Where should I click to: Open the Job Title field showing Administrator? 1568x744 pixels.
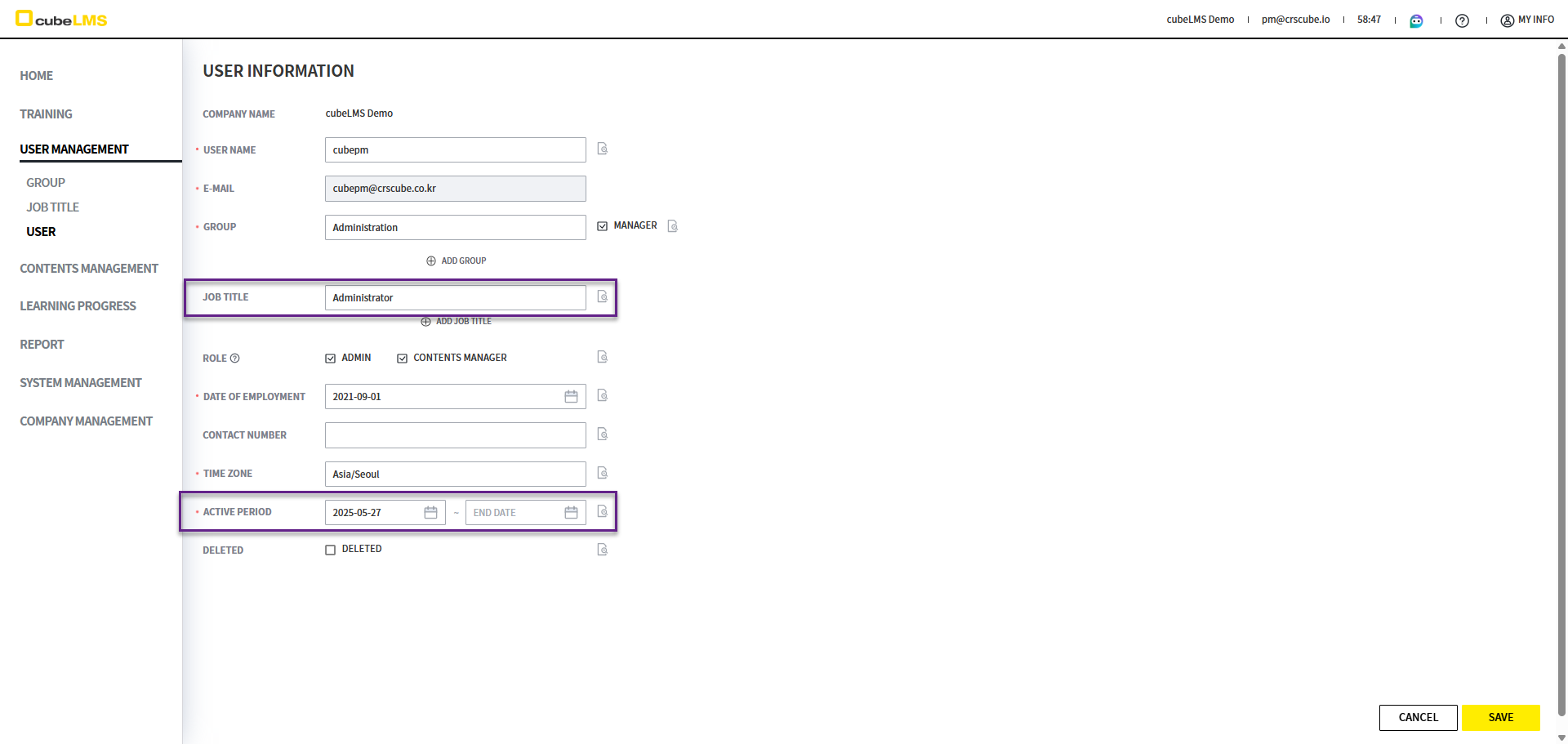coord(455,297)
